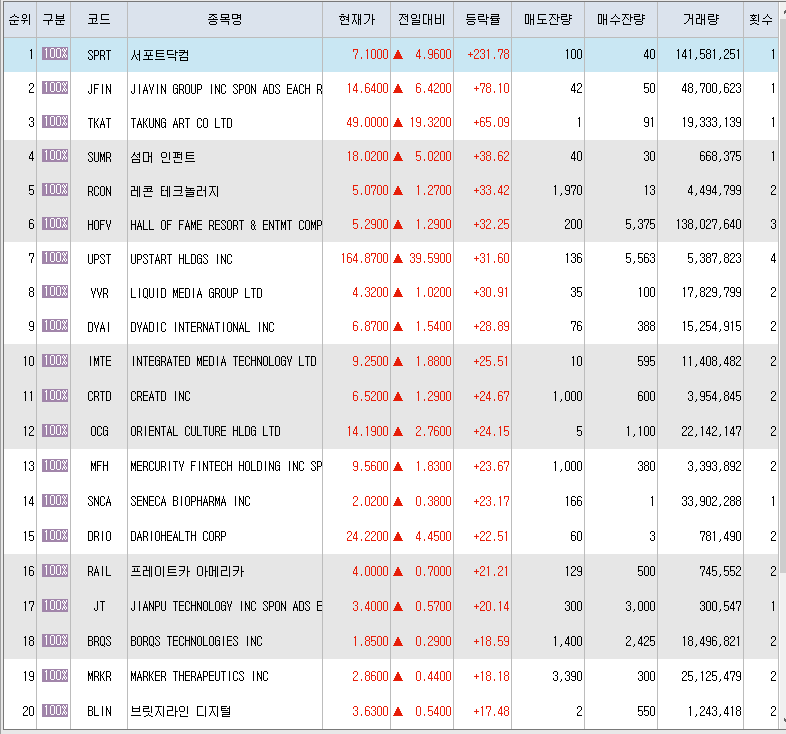This screenshot has width=786, height=734.
Task: Click the 횟수 column header
Action: 760,20
